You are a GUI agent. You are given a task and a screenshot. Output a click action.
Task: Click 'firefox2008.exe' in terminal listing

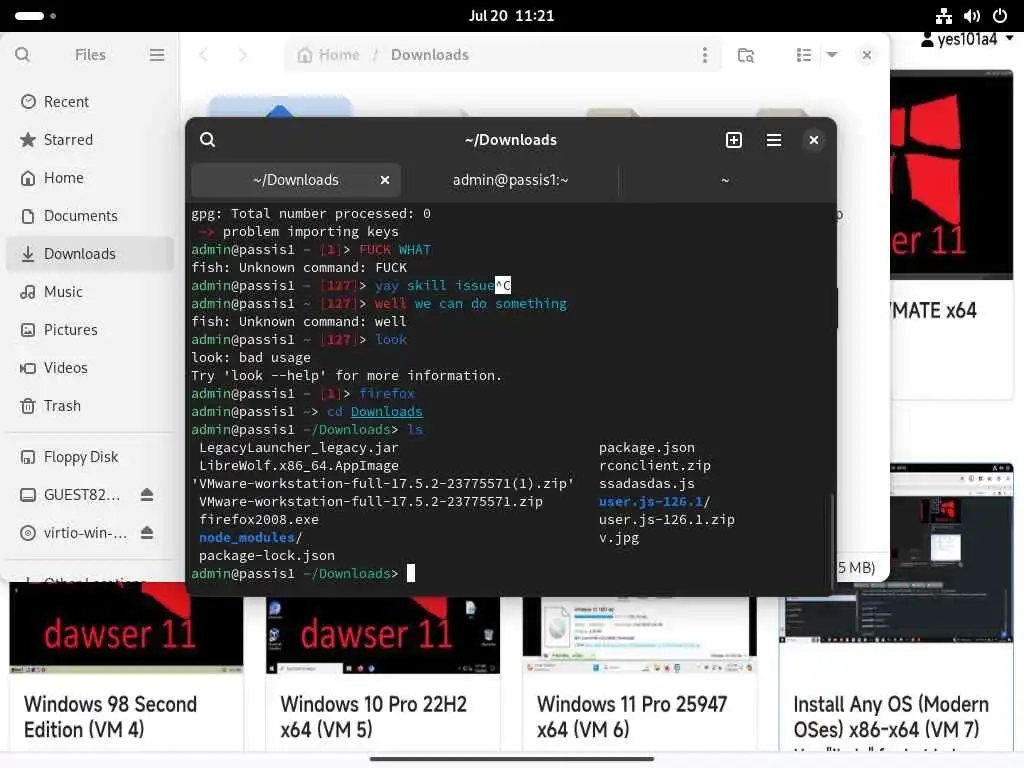coord(259,520)
